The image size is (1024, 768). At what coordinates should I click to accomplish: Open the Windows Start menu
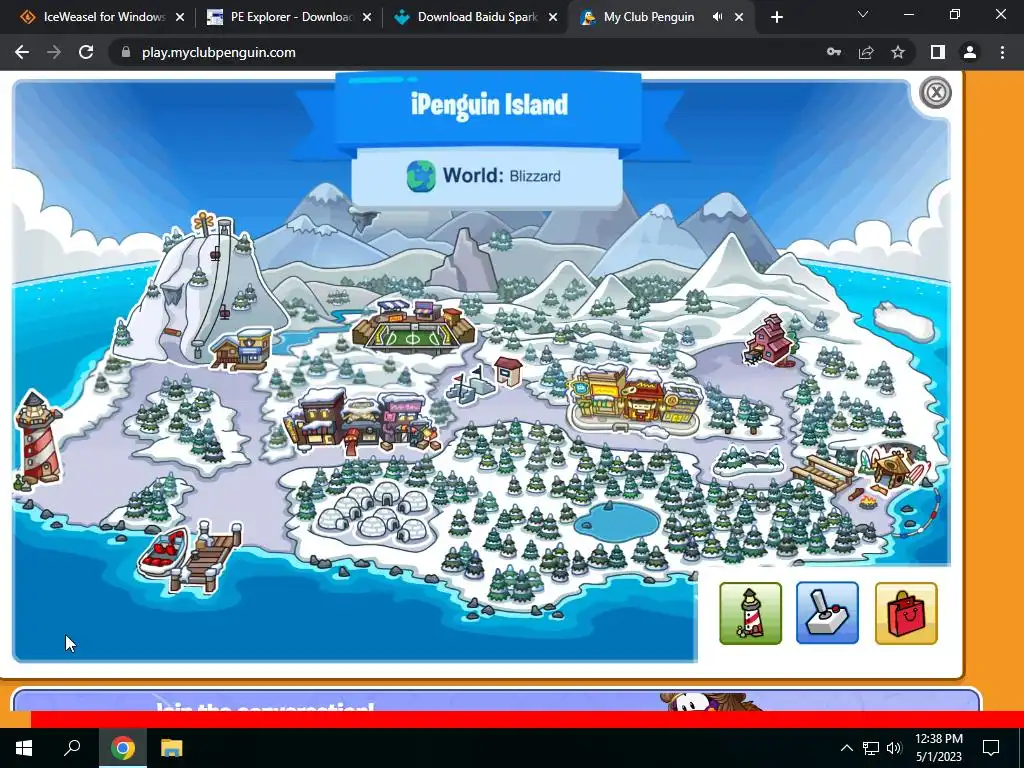pyautogui.click(x=24, y=747)
